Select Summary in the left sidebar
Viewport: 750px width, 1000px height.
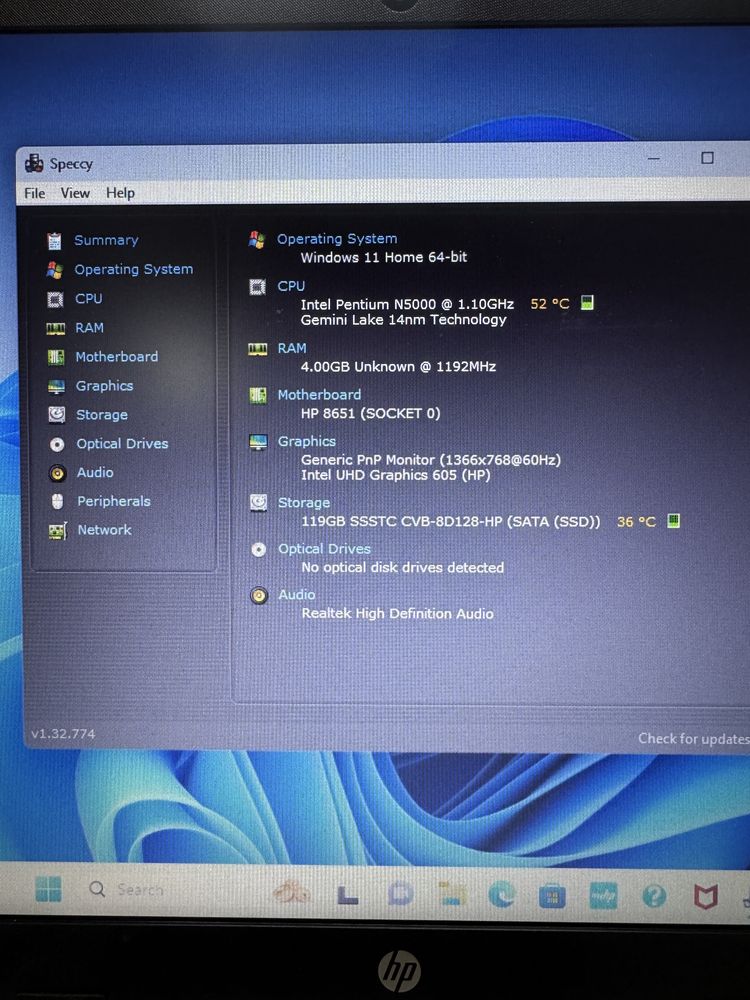106,240
